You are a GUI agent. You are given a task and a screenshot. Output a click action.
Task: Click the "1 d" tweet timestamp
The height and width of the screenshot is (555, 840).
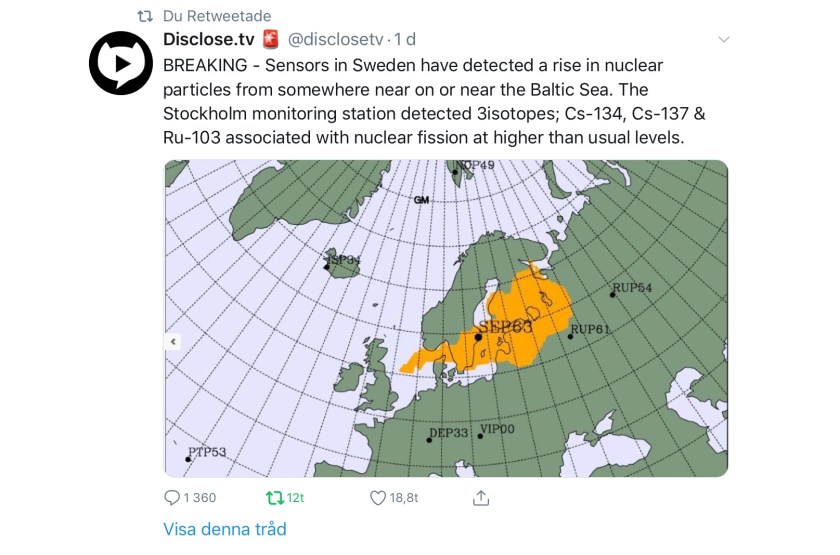405,40
